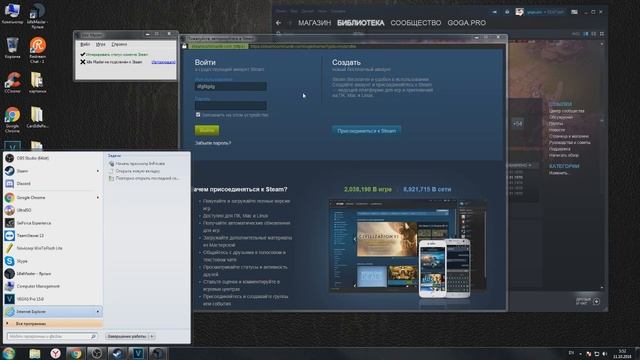Show hidden system tray icons
640x360 pixels.
[580, 353]
